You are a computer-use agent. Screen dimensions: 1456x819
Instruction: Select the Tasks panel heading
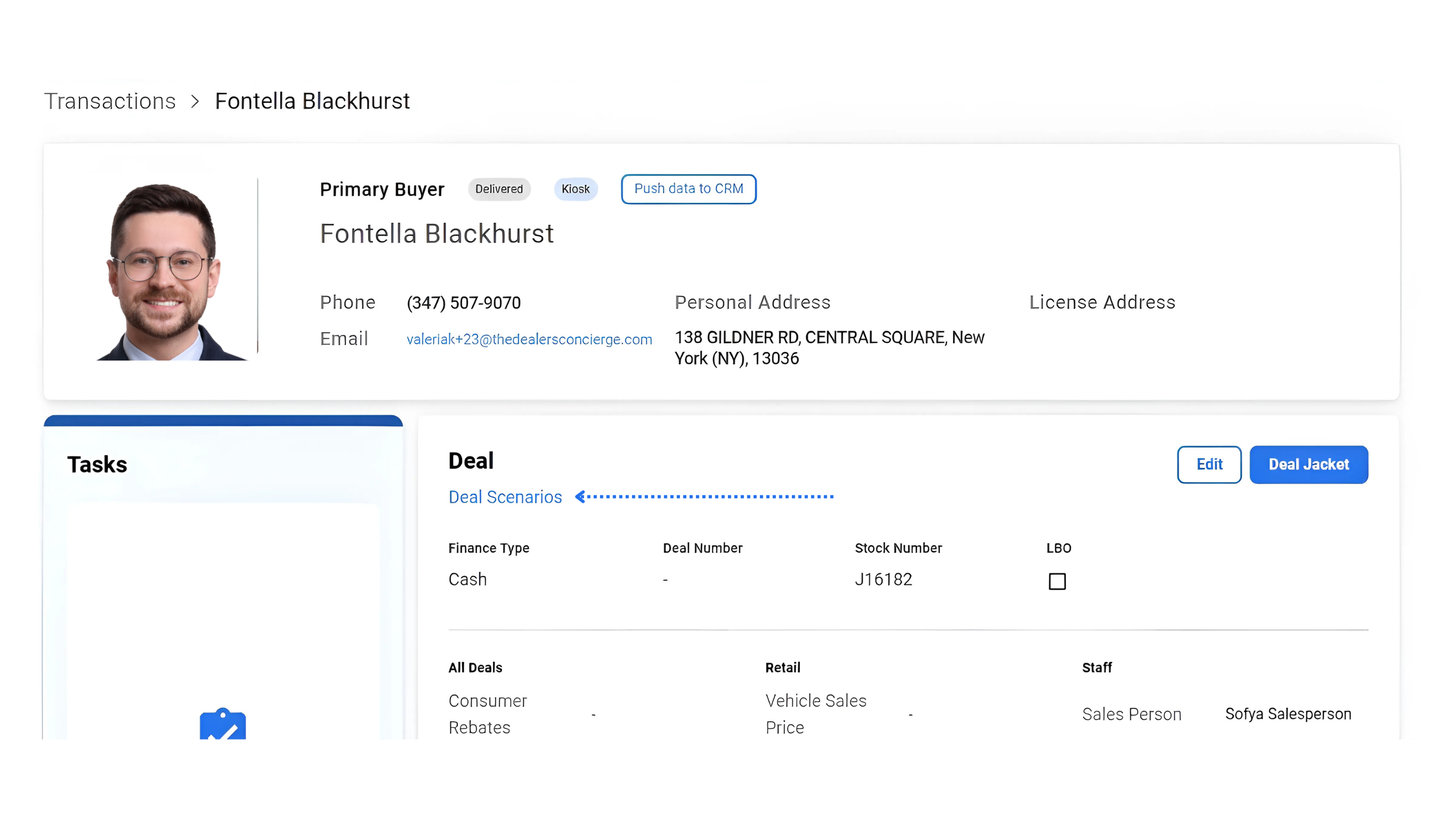point(97,465)
